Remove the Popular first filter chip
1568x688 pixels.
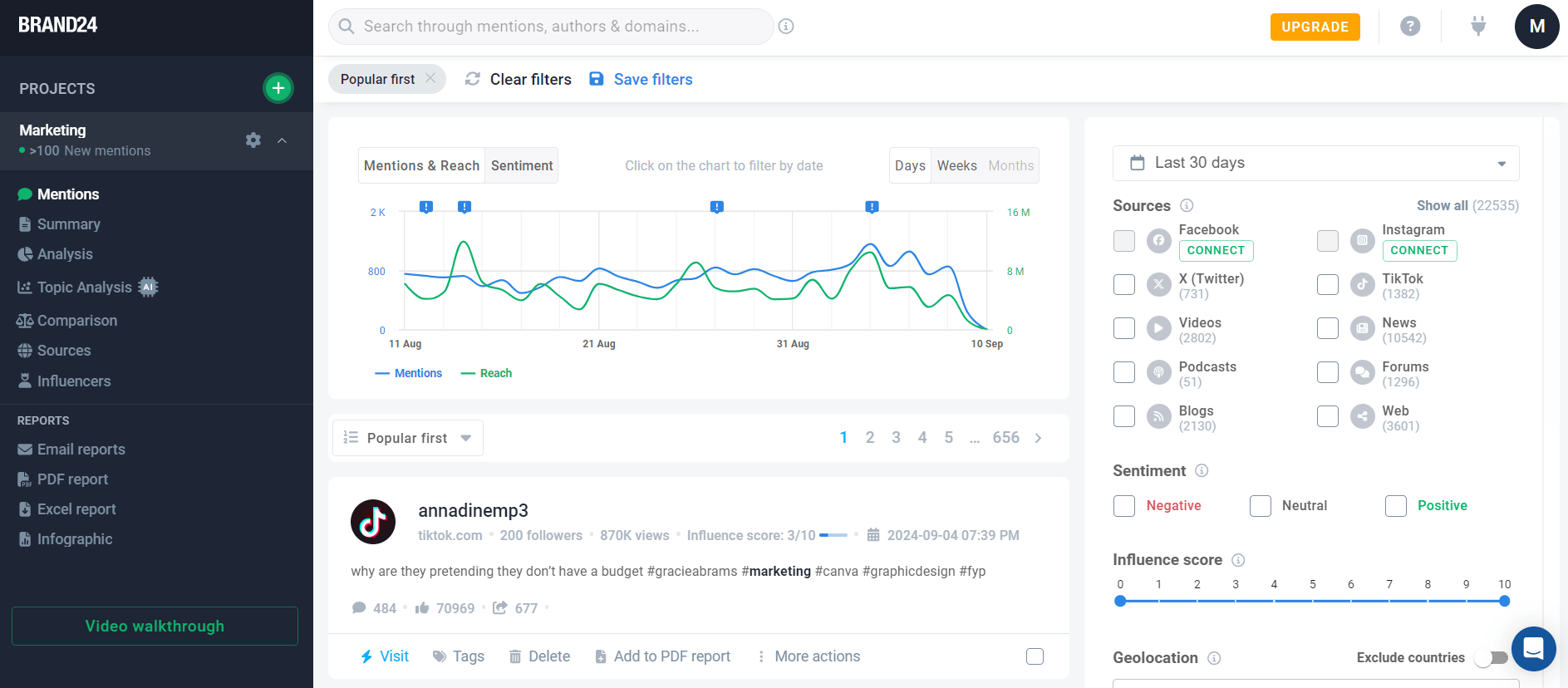click(x=430, y=78)
